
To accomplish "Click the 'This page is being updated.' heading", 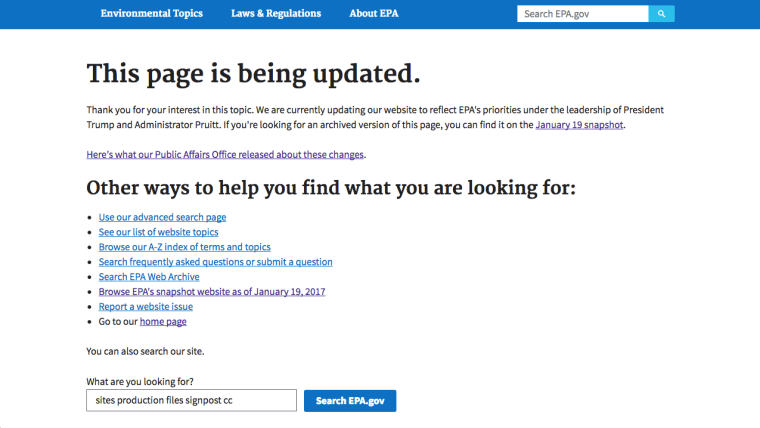I will (253, 74).
